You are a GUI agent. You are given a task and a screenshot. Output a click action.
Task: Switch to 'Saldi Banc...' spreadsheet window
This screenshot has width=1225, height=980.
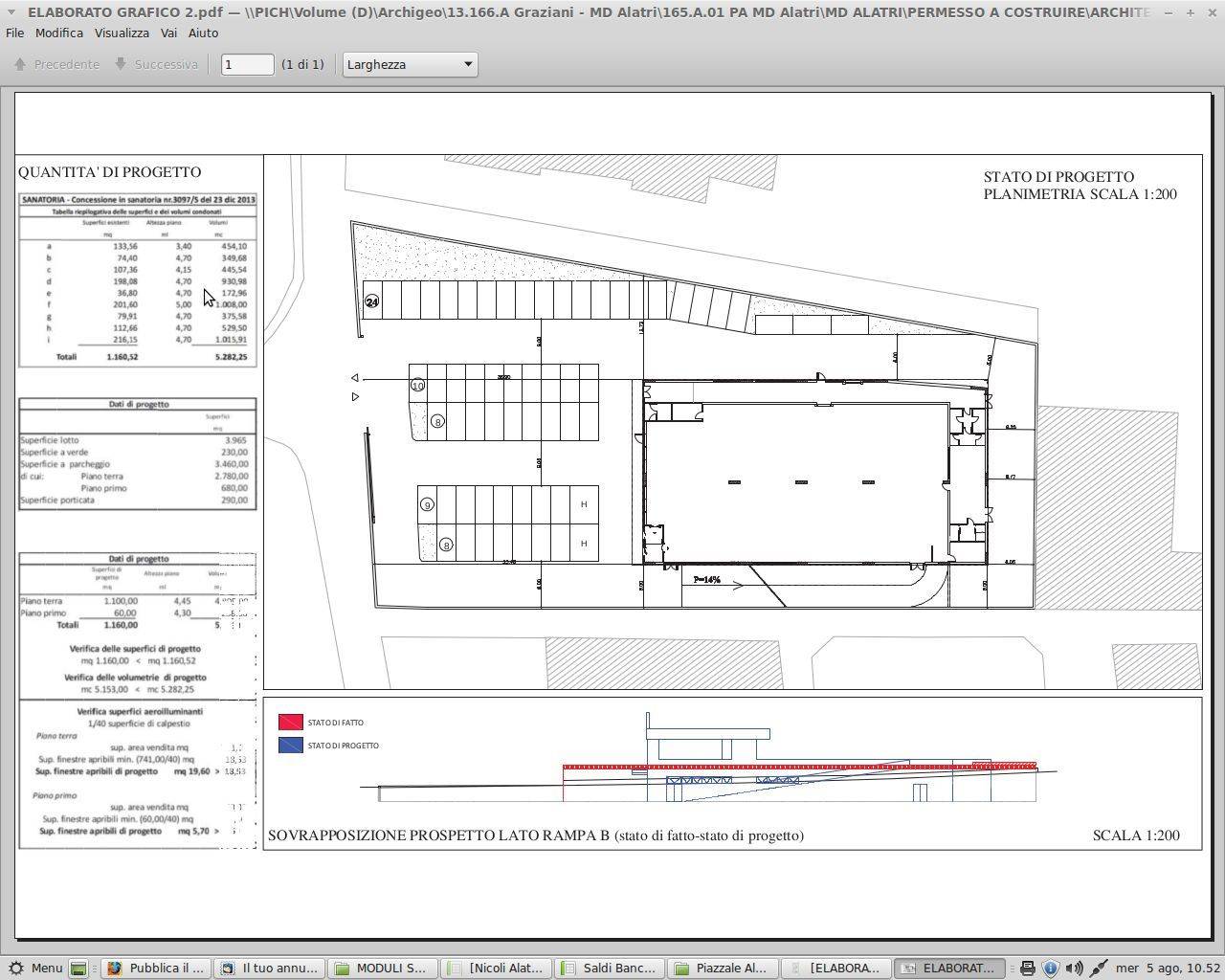tap(609, 968)
